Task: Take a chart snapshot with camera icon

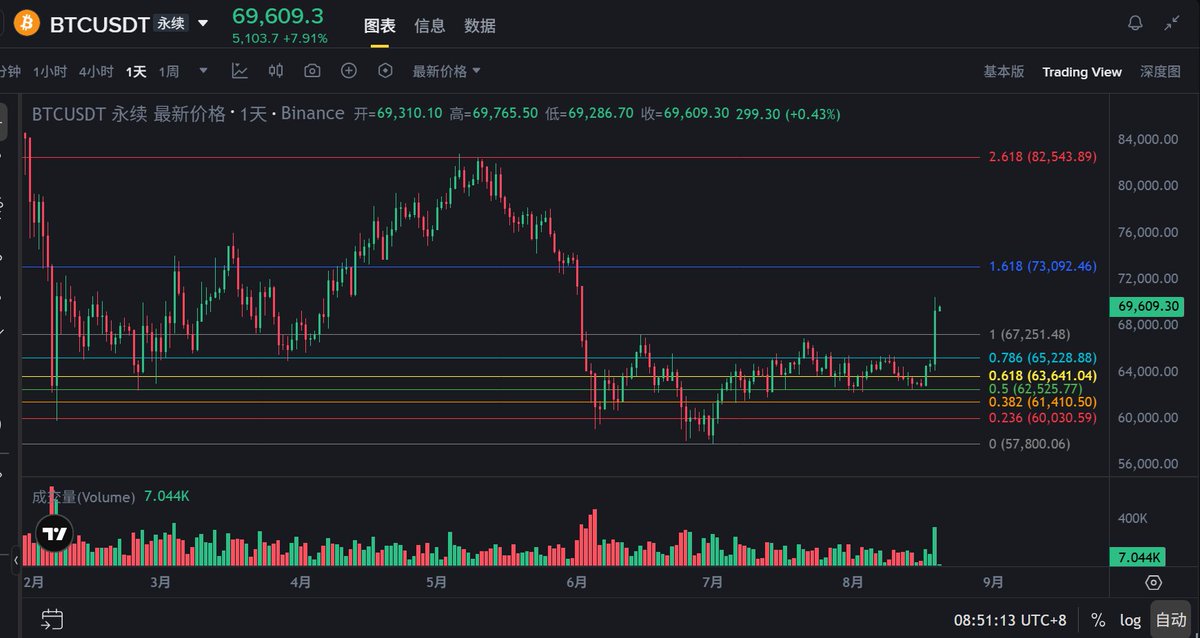Action: click(x=312, y=71)
